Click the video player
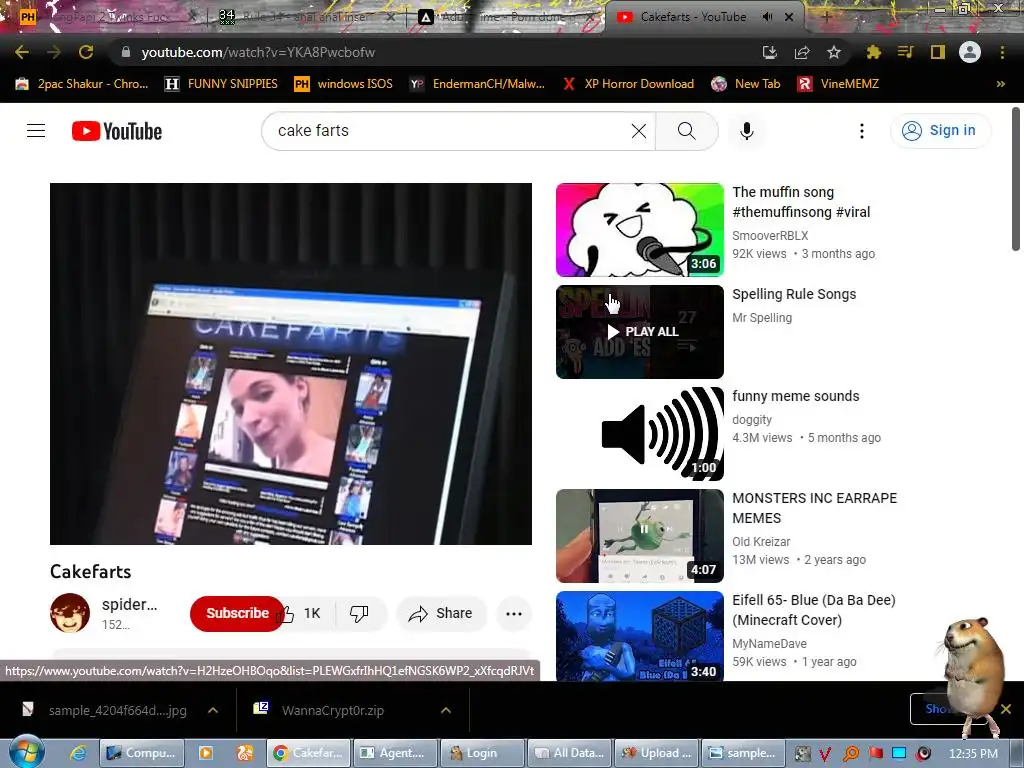 tap(291, 364)
